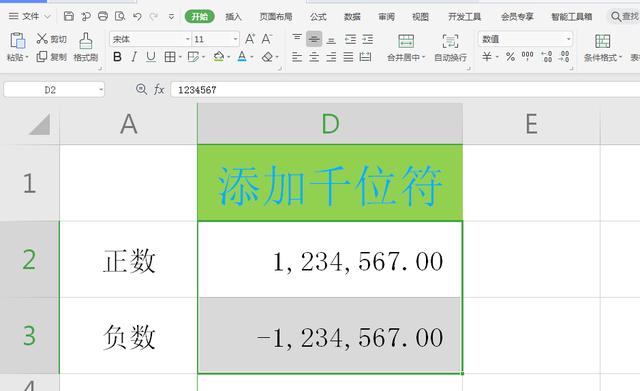Apply font color A icon
Image resolution: width=640 pixels, height=391 pixels.
(x=242, y=57)
